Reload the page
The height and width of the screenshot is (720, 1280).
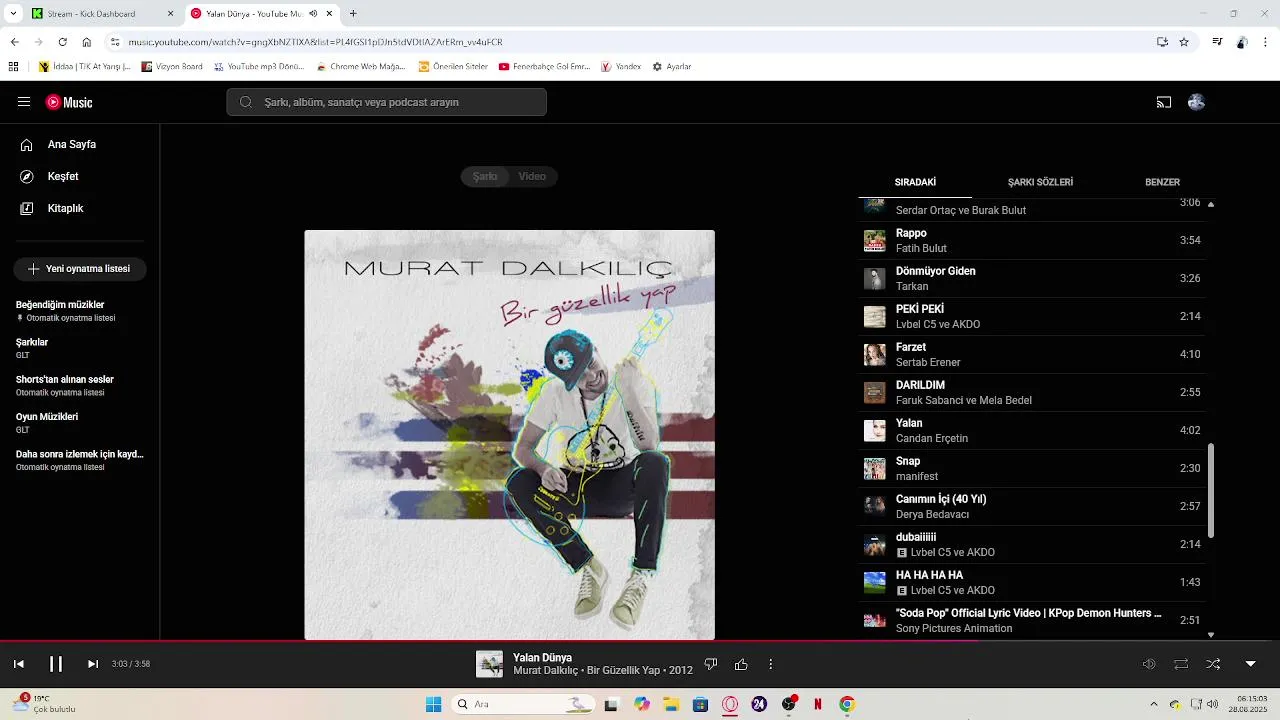coord(62,42)
